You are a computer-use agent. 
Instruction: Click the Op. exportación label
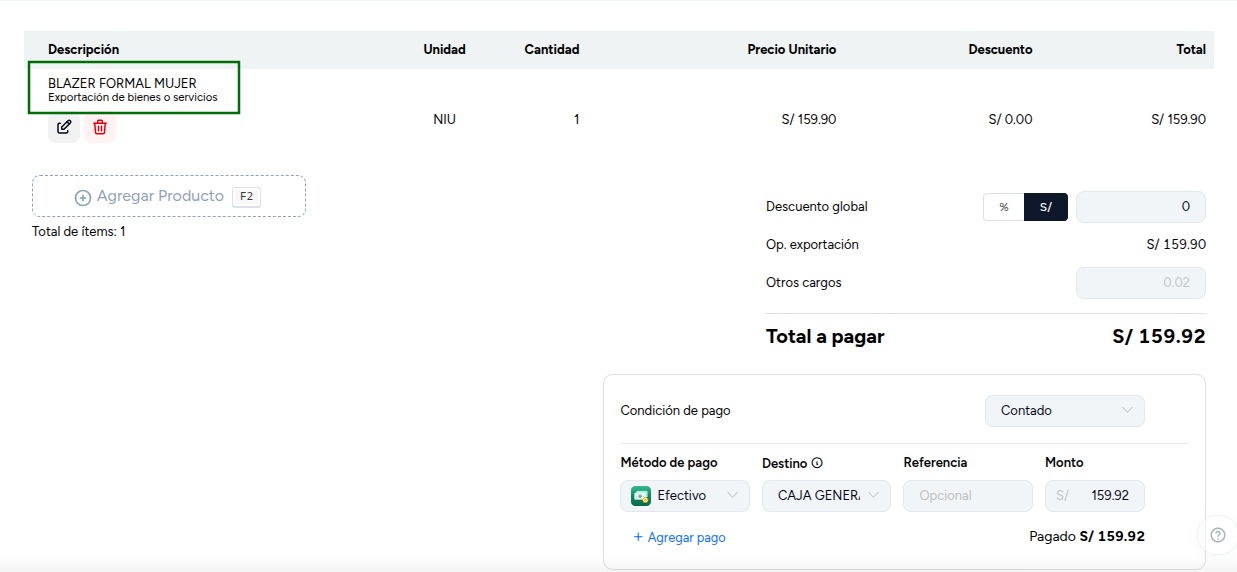pos(812,245)
